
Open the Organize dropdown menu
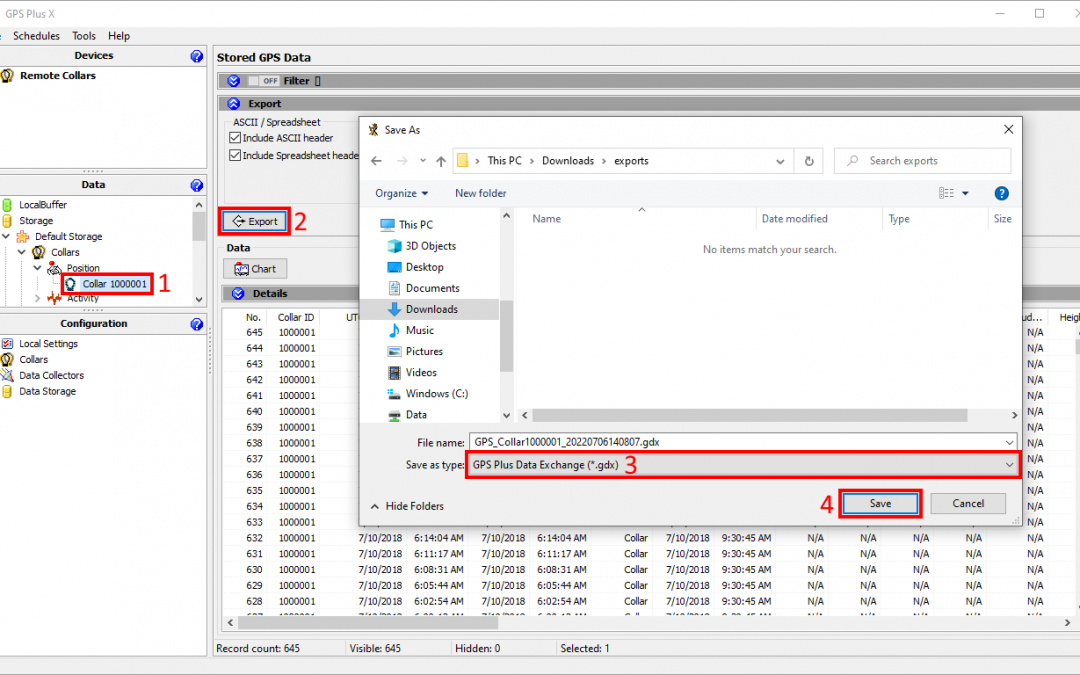click(x=401, y=193)
